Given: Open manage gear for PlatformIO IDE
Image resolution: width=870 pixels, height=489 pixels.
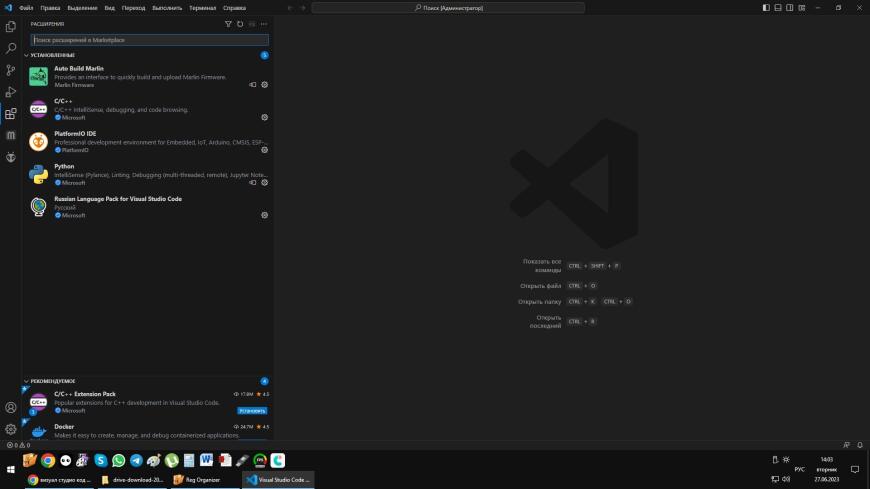Looking at the screenshot, I should pyautogui.click(x=265, y=150).
